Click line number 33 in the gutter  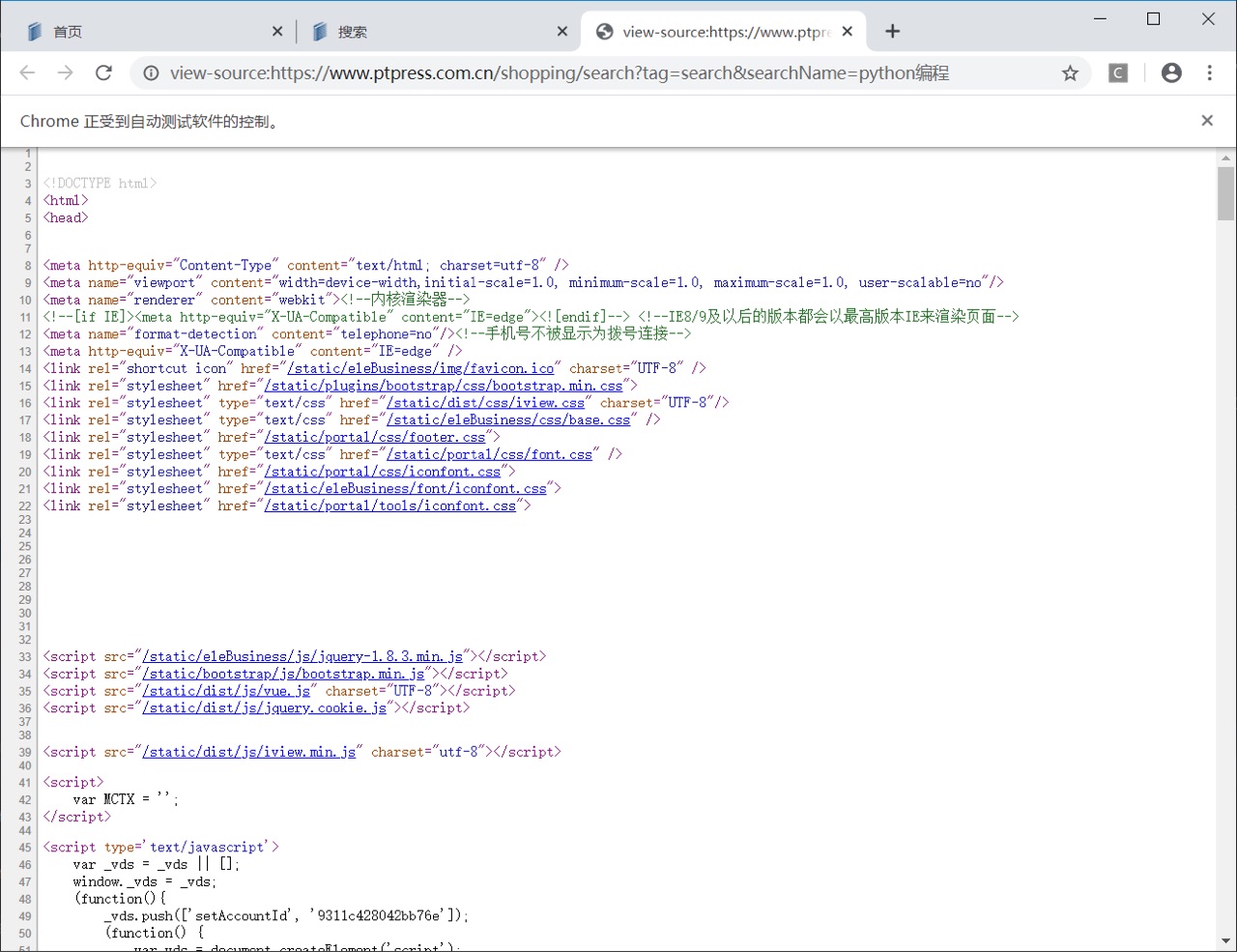[25, 657]
